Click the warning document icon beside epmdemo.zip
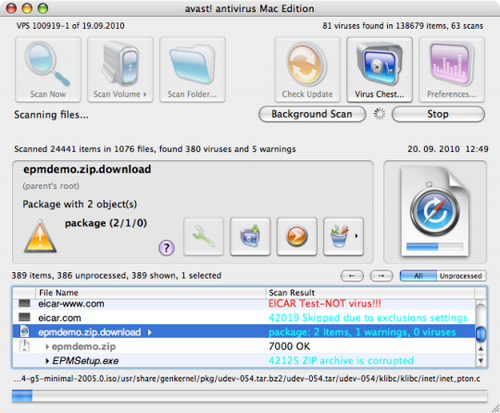500x413 pixels. [24, 346]
